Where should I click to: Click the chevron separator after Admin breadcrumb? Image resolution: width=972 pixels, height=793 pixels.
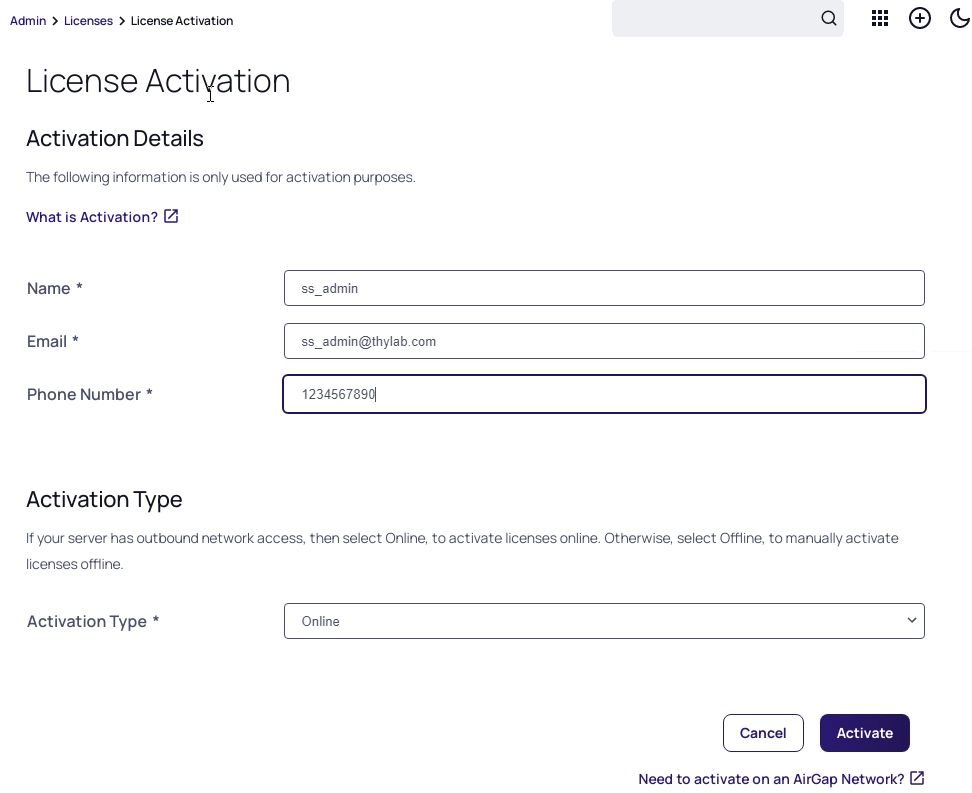[x=55, y=21]
